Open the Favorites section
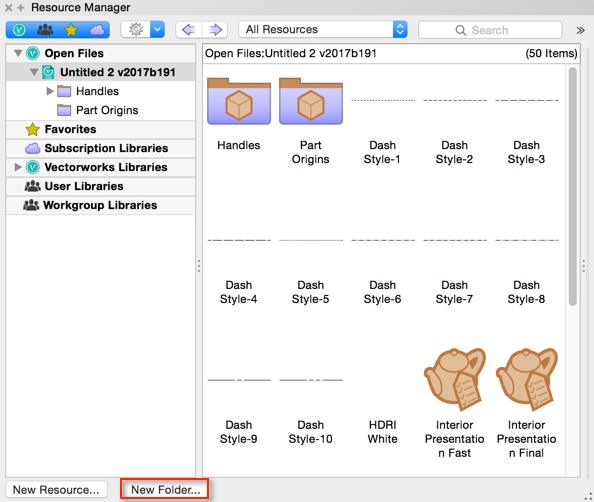The image size is (594, 502). (70, 129)
